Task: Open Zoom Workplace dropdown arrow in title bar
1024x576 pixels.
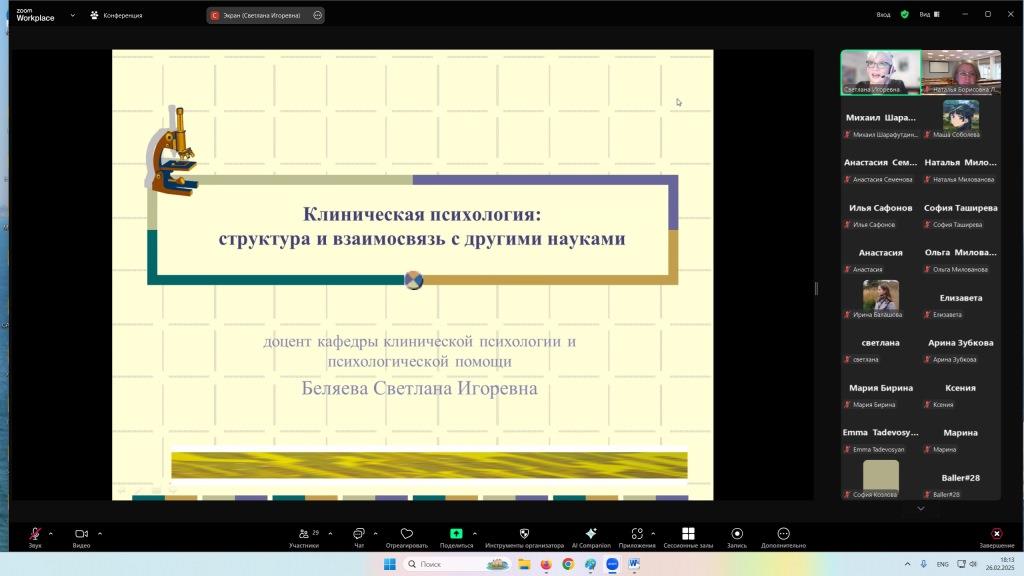Action: click(x=72, y=15)
